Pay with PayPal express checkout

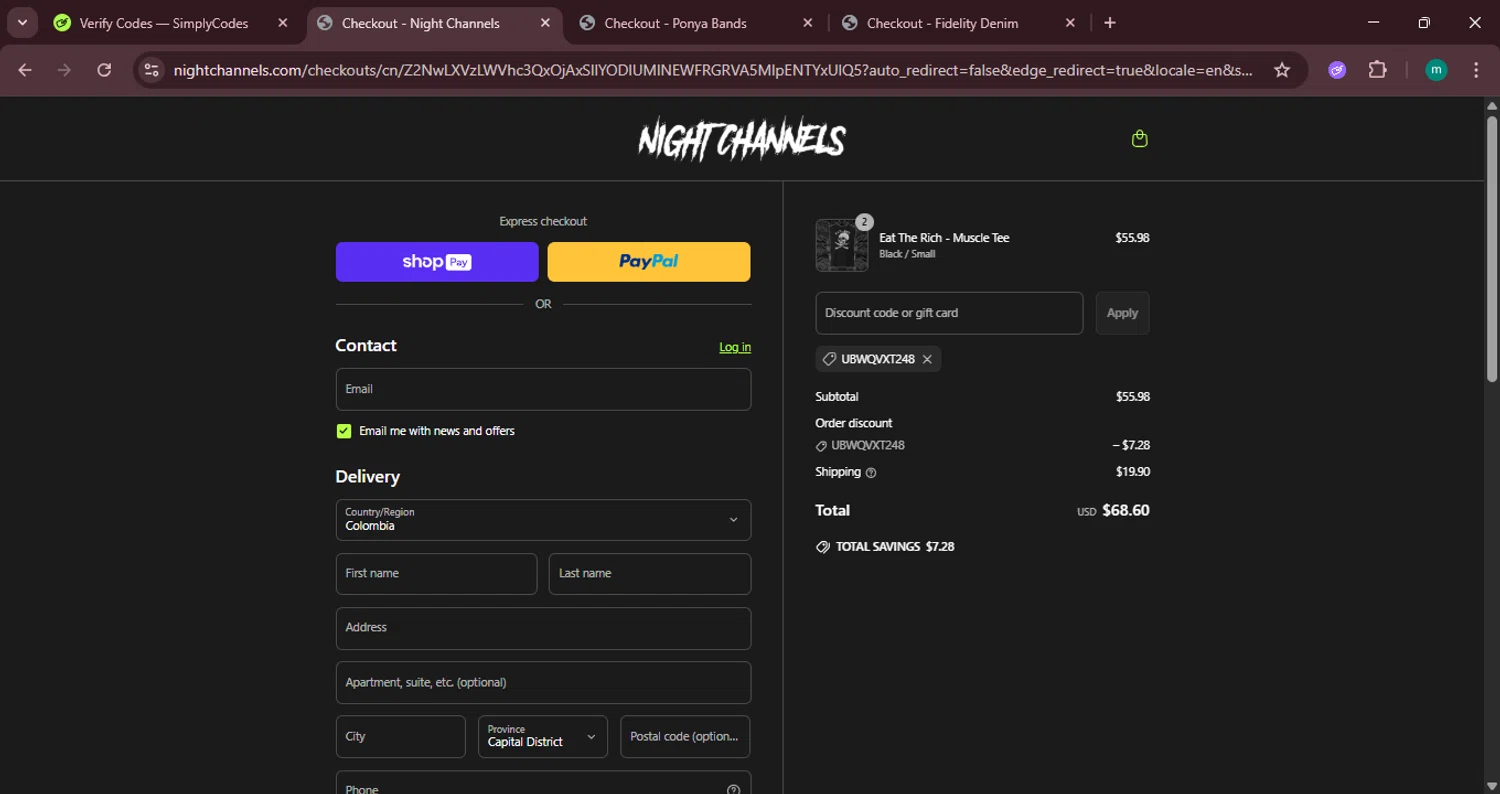tap(649, 262)
